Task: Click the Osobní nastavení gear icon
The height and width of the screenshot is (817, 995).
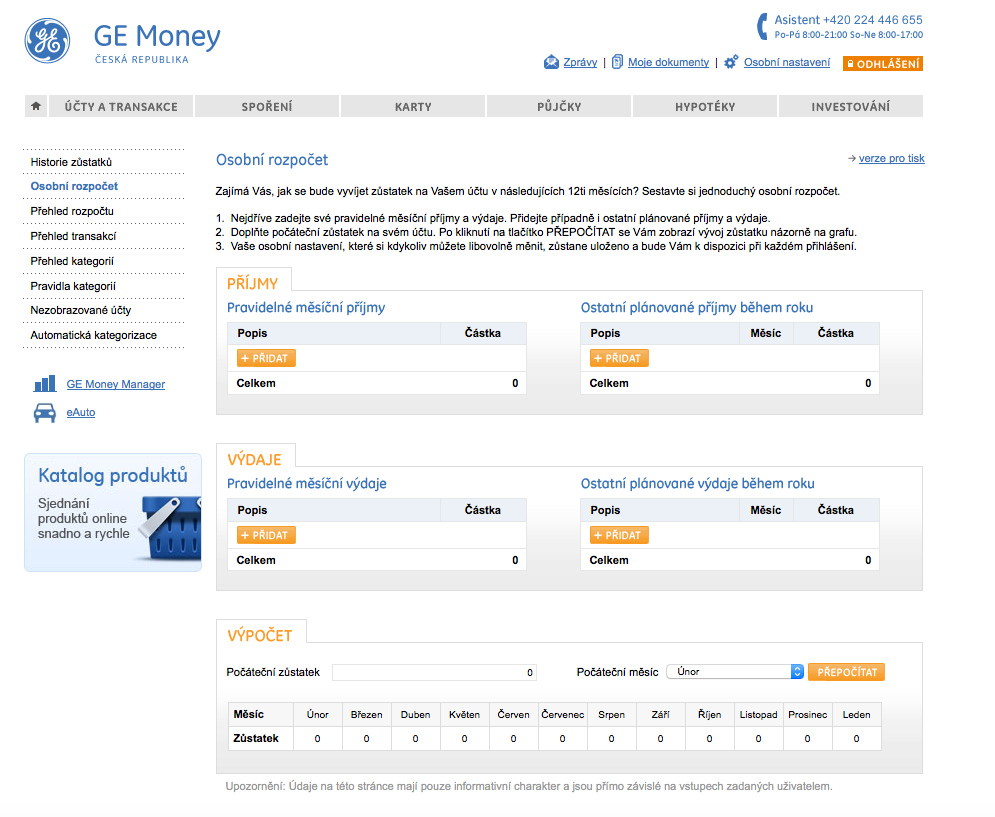Action: [x=731, y=62]
